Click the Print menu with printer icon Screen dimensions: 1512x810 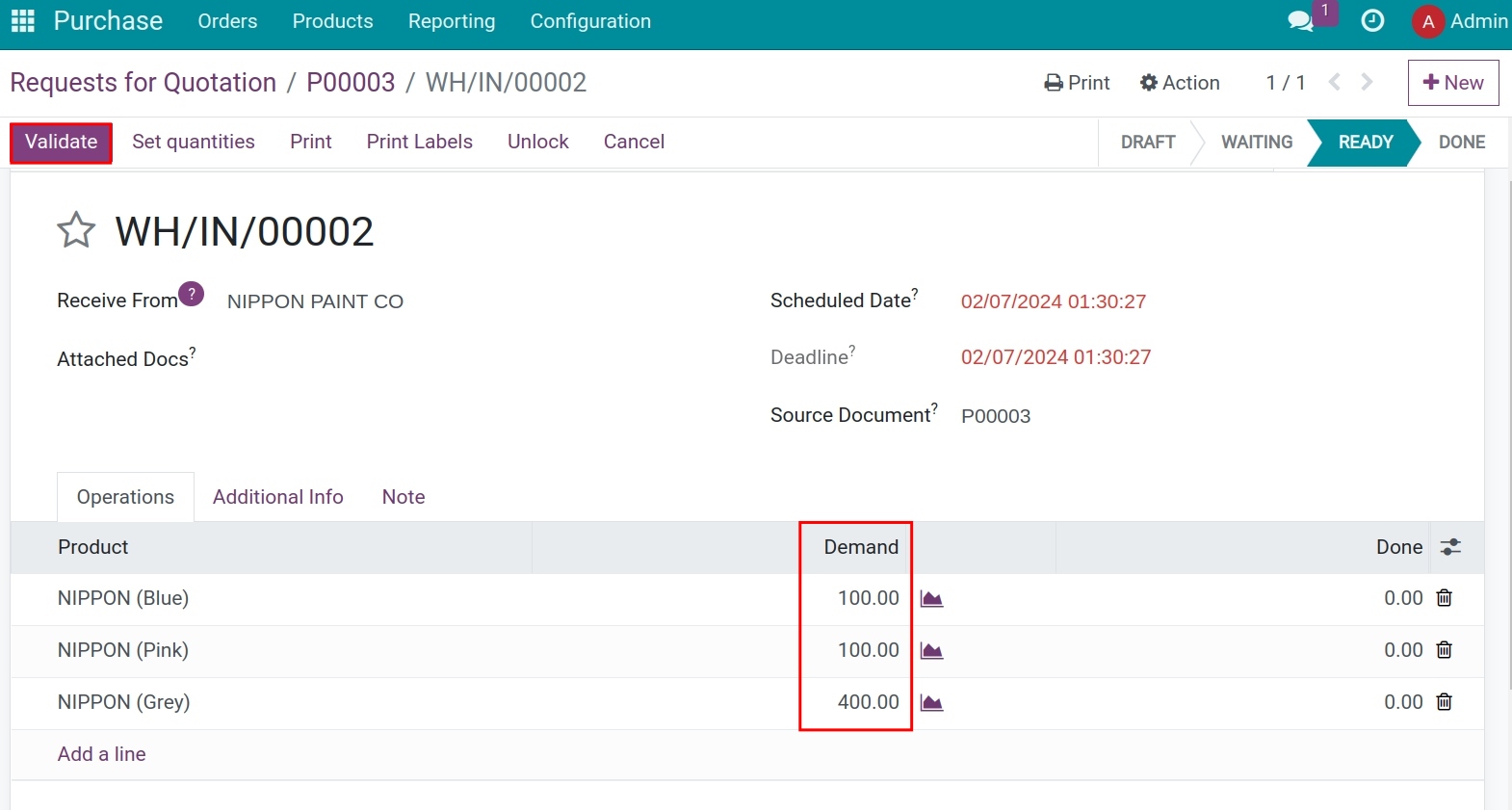(x=1077, y=83)
